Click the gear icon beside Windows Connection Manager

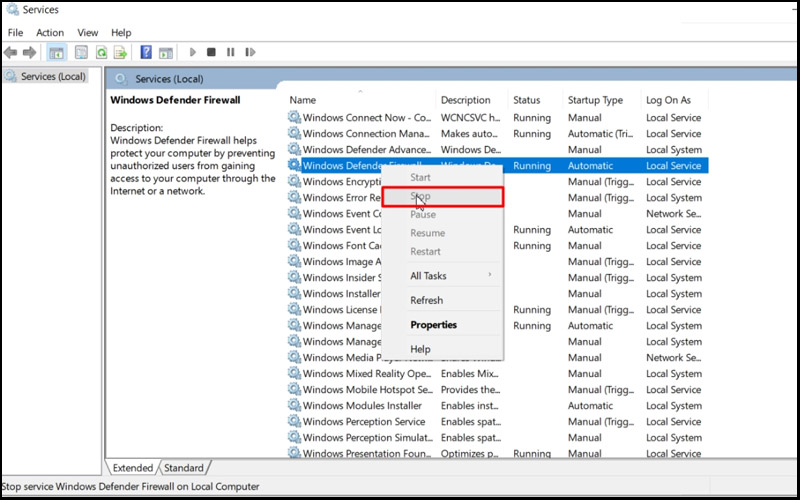pyautogui.click(x=294, y=133)
